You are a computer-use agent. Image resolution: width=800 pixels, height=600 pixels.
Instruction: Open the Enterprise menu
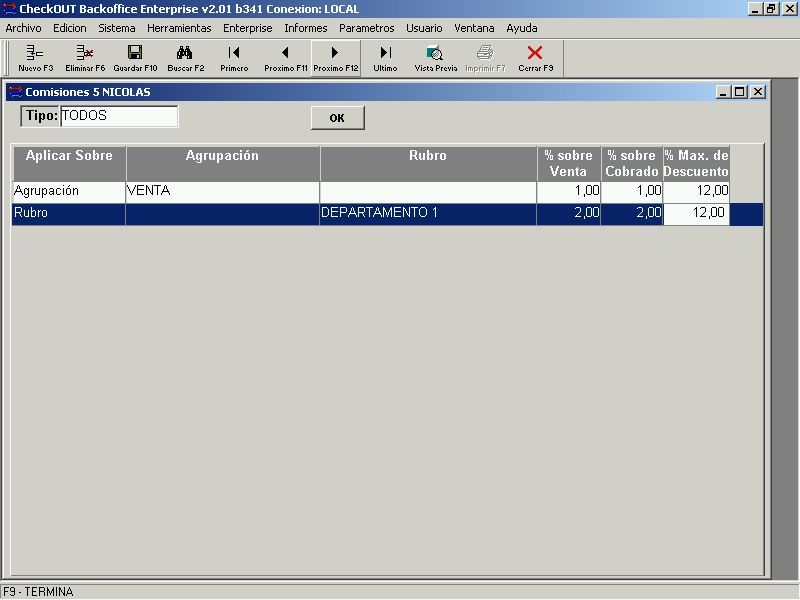click(247, 28)
